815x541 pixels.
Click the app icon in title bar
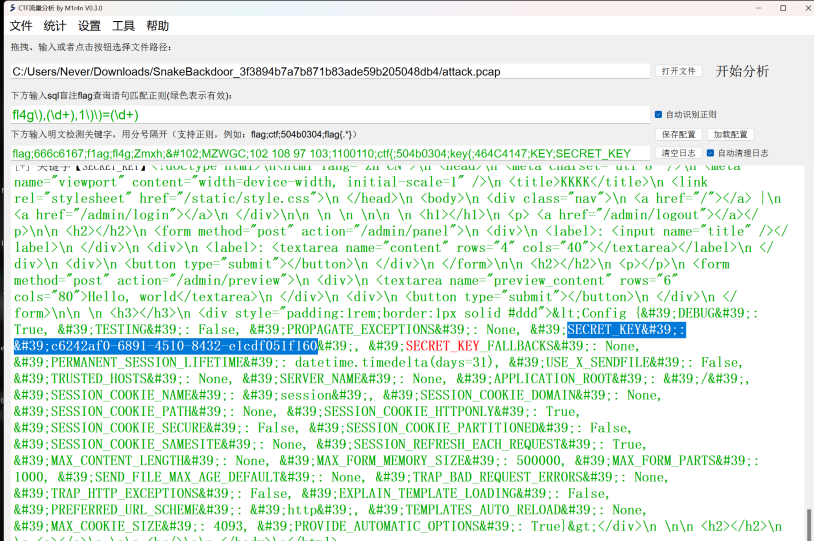(x=10, y=7)
